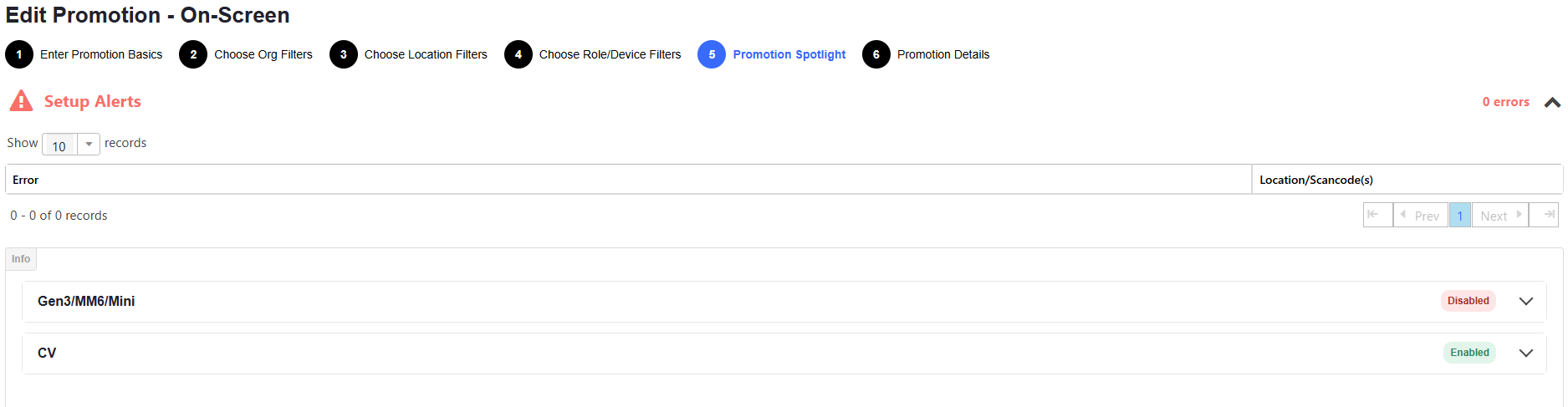
Task: Click the step 4 circle icon
Action: 518,54
